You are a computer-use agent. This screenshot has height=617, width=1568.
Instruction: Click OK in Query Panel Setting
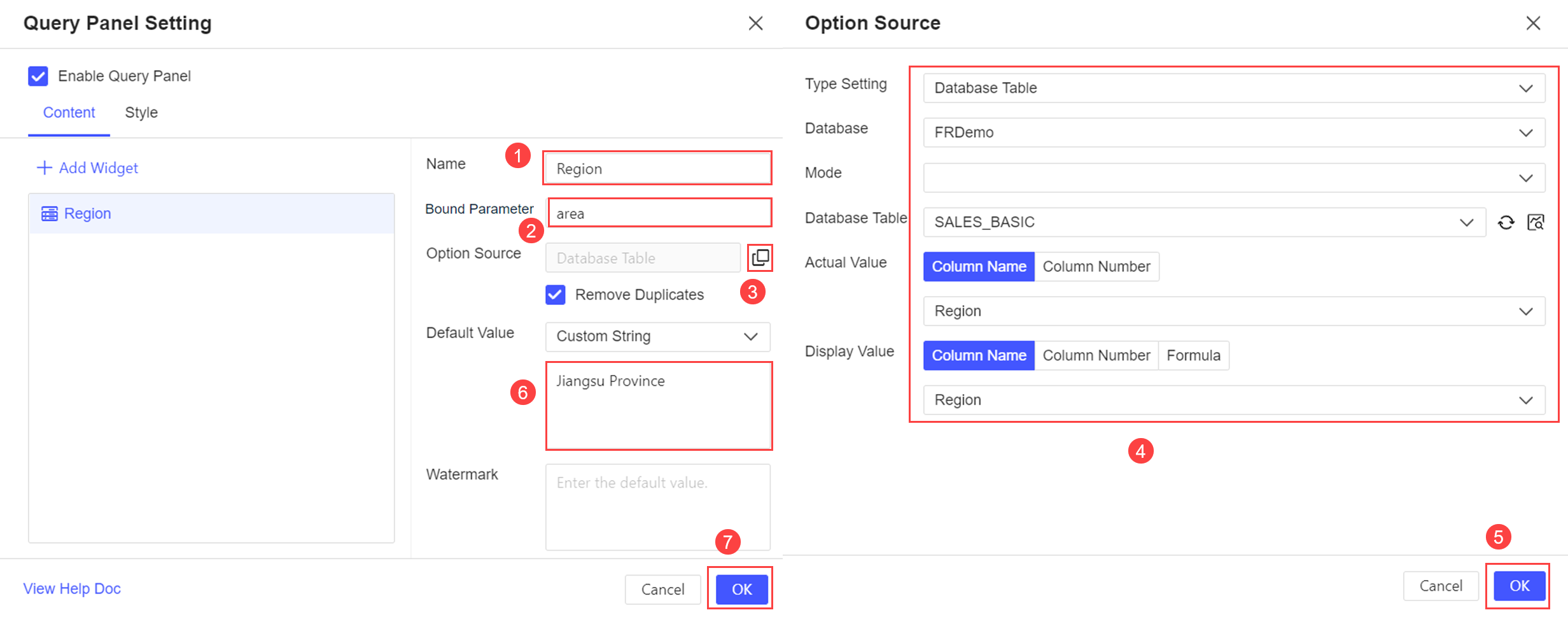click(741, 590)
